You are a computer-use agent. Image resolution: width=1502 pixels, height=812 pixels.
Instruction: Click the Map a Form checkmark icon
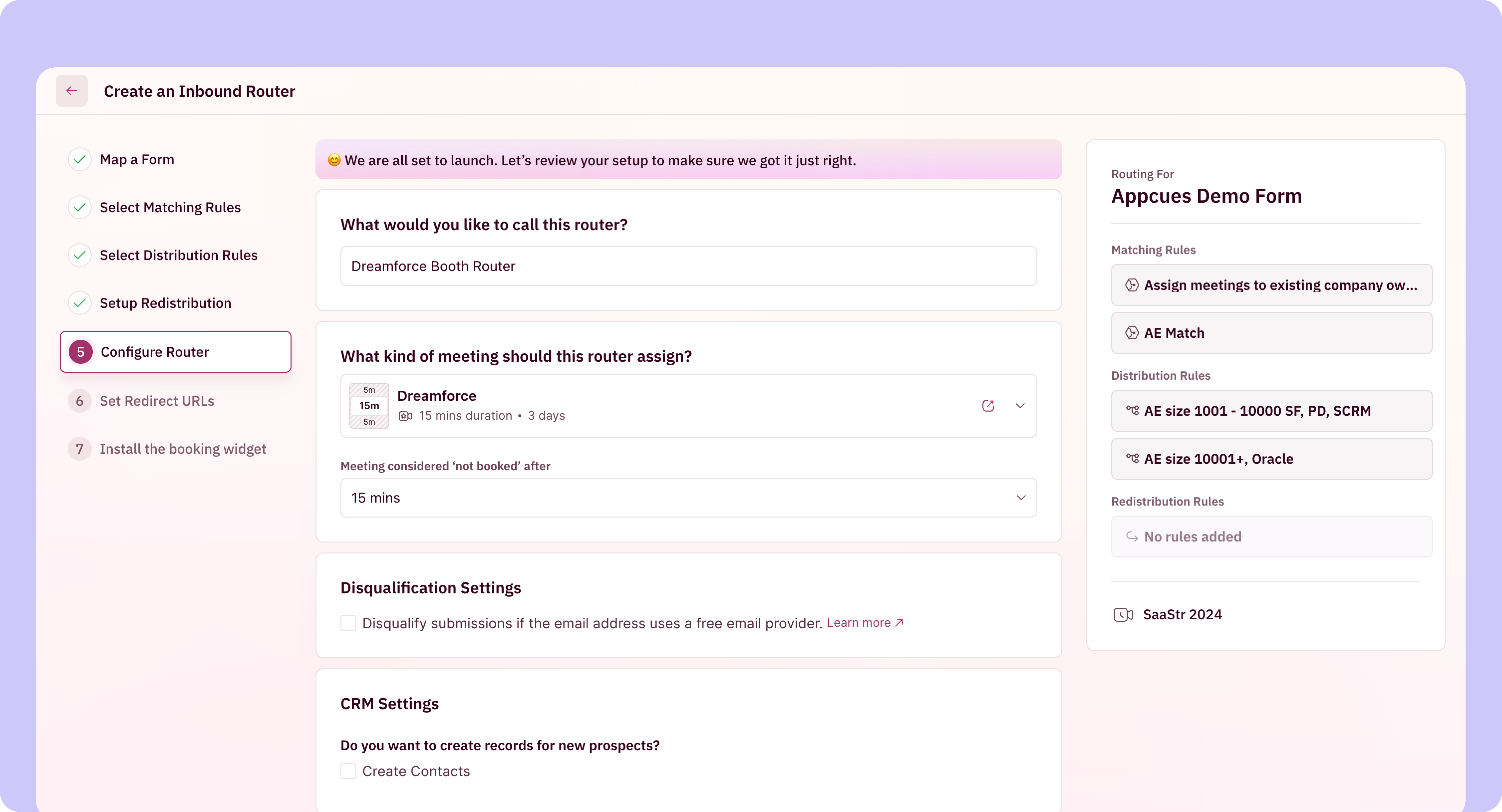(x=80, y=159)
